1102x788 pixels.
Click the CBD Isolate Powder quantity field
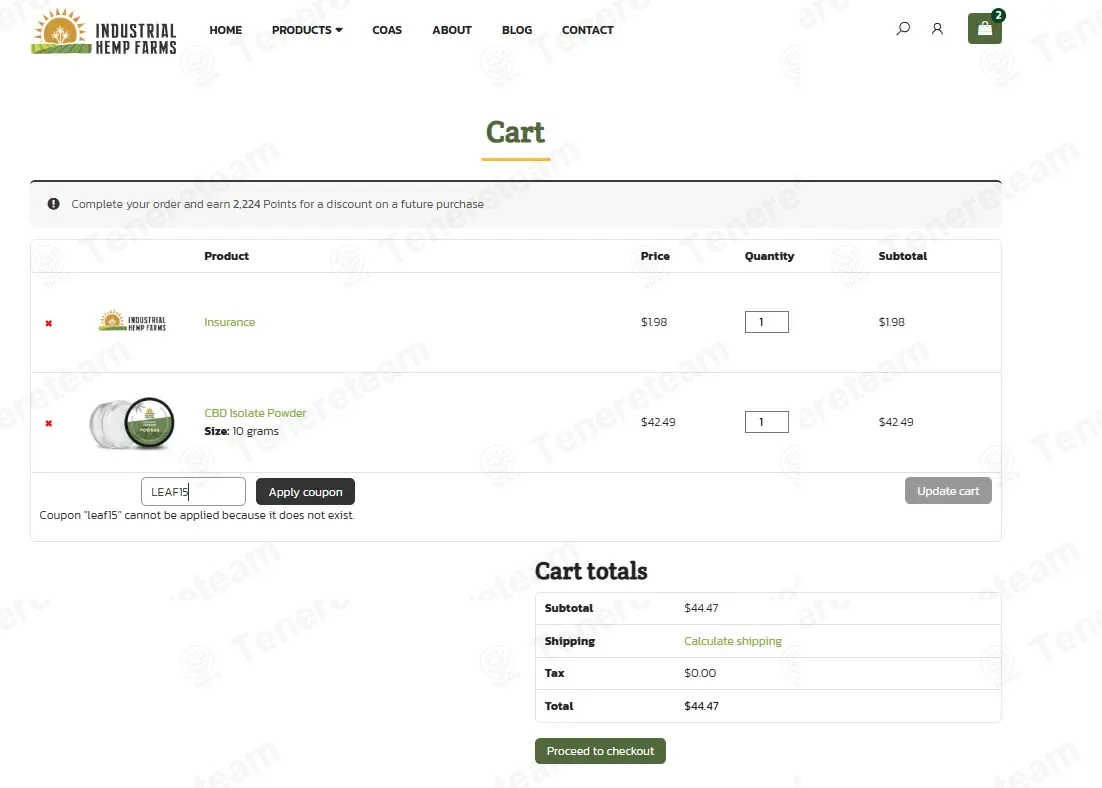pyautogui.click(x=767, y=422)
